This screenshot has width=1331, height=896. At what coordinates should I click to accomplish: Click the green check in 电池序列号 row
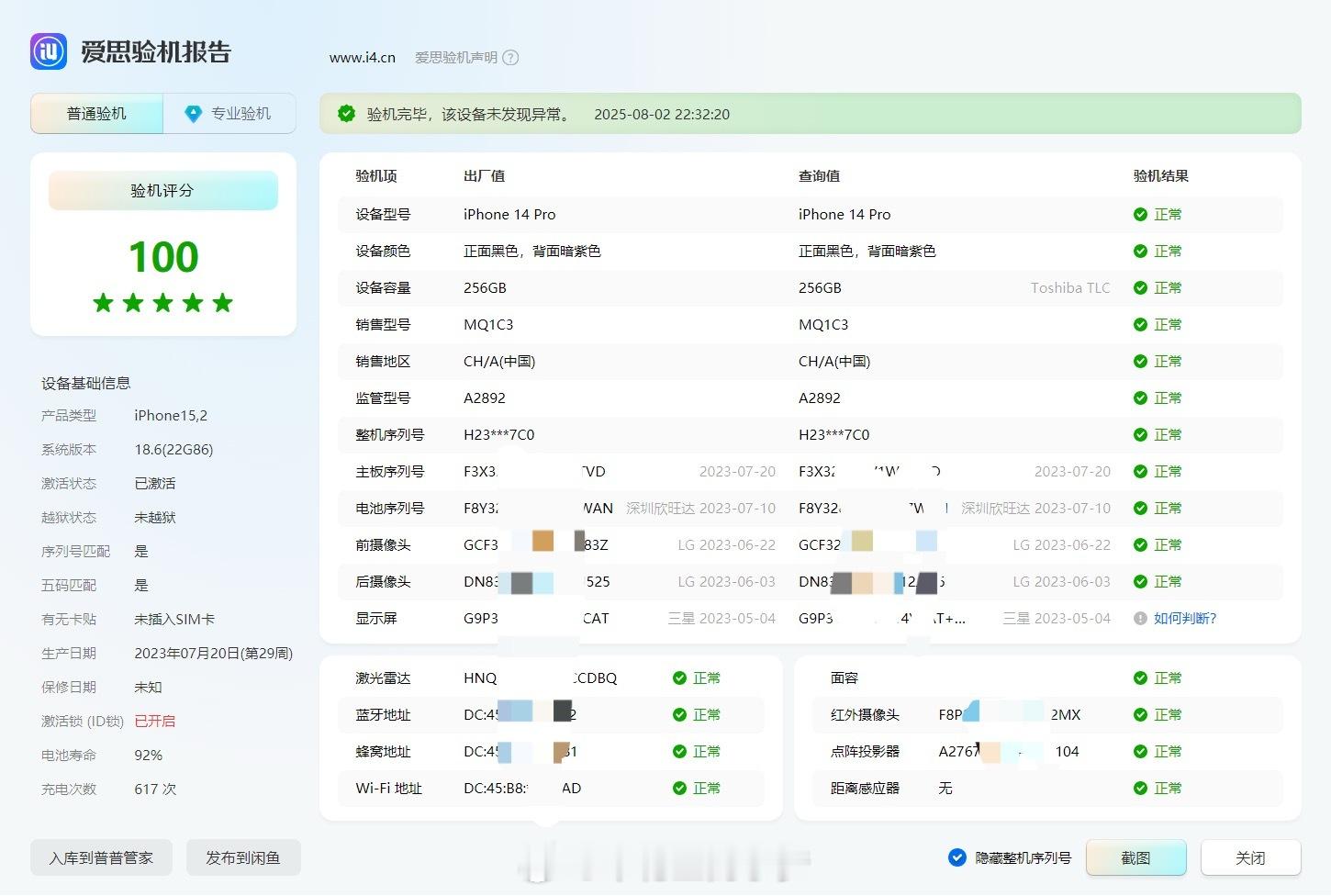[1140, 509]
